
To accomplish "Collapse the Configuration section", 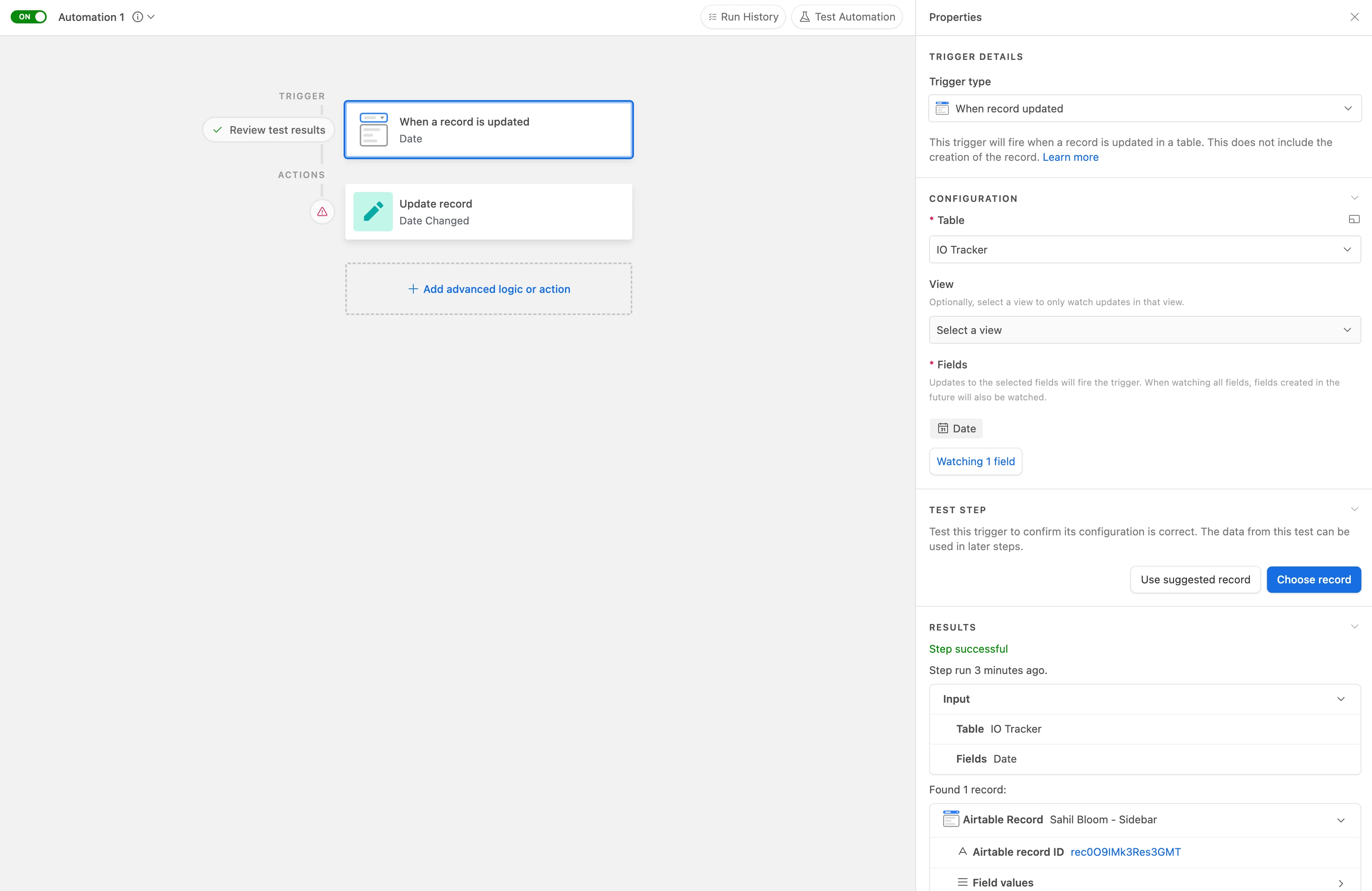I will click(x=1354, y=198).
